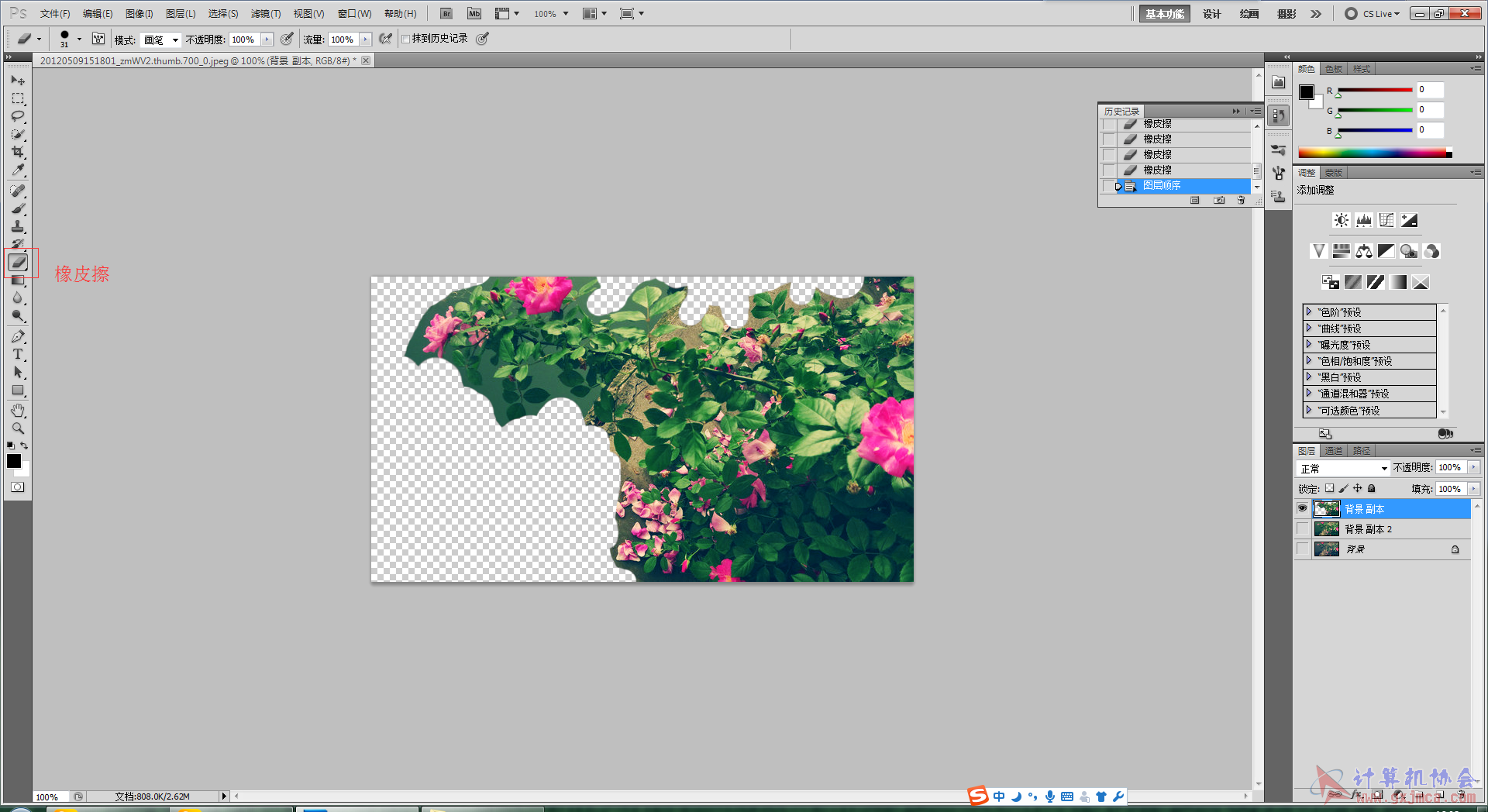Toggle airbrush mode in options bar
1488x812 pixels.
coord(385,39)
